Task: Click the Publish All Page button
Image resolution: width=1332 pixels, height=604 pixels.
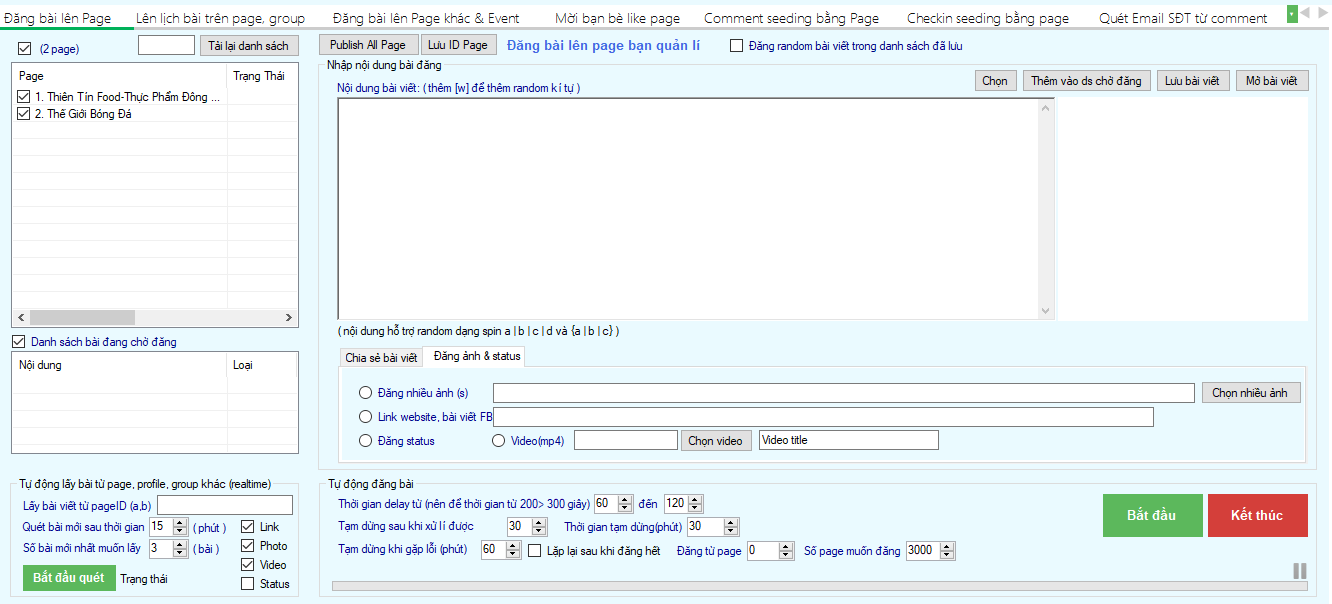Action: point(368,44)
